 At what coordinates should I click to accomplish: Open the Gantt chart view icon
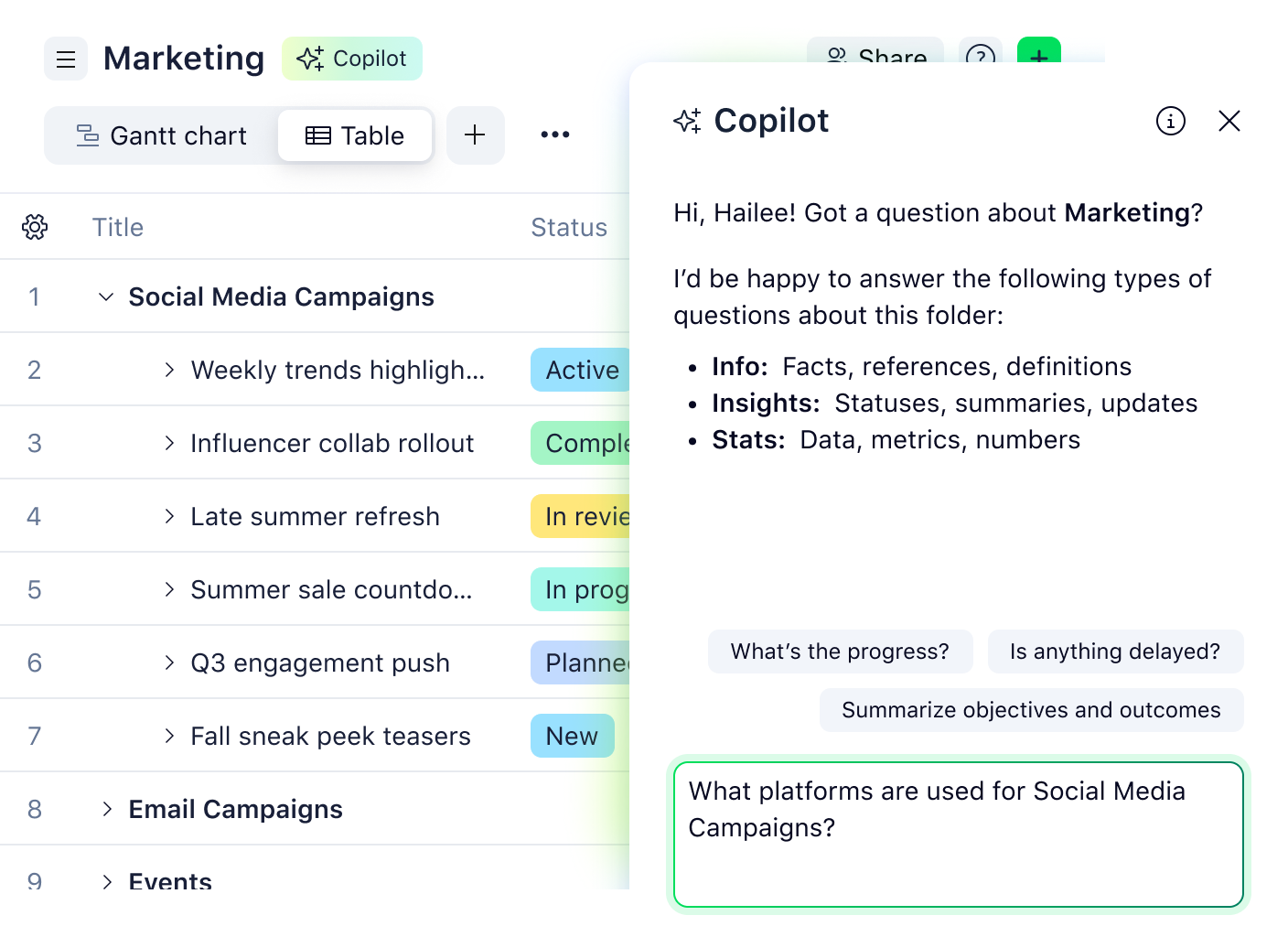(x=86, y=135)
